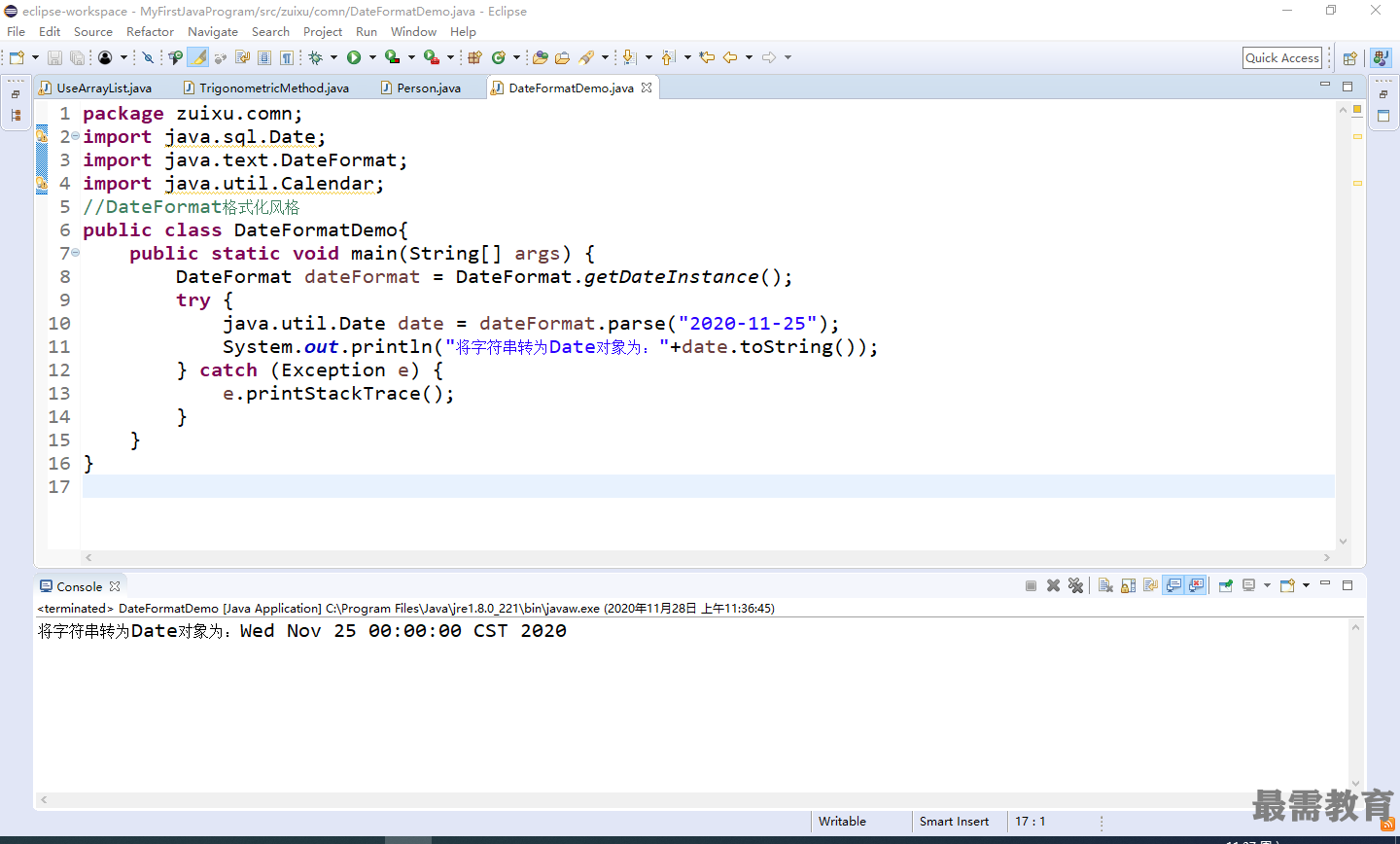Screen dimensions: 1400x844
Task: Switch to the TrigonometricMethod.java tab
Action: pyautogui.click(x=265, y=88)
